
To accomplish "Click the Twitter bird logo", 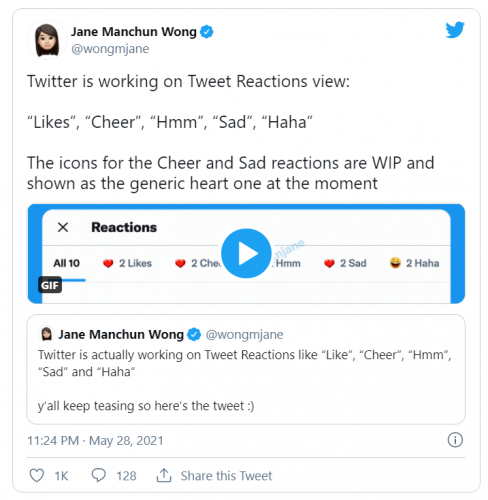I will 455,30.
